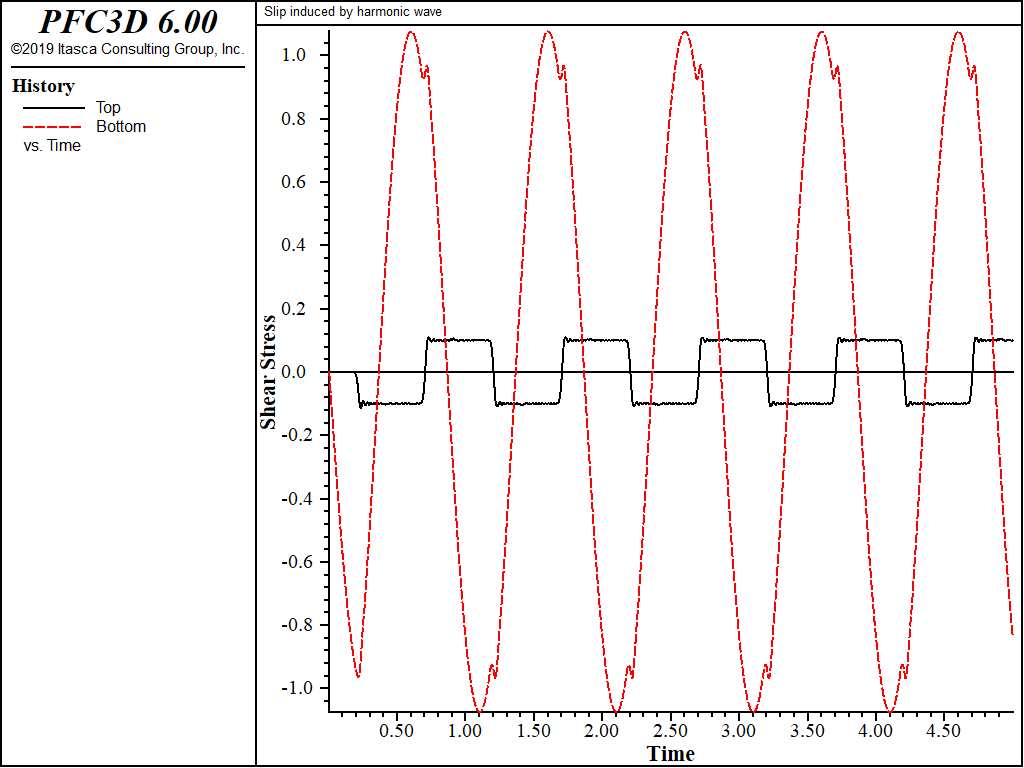Image resolution: width=1024 pixels, height=768 pixels.
Task: Click the 0.2 y-axis tick label
Action: point(294,309)
